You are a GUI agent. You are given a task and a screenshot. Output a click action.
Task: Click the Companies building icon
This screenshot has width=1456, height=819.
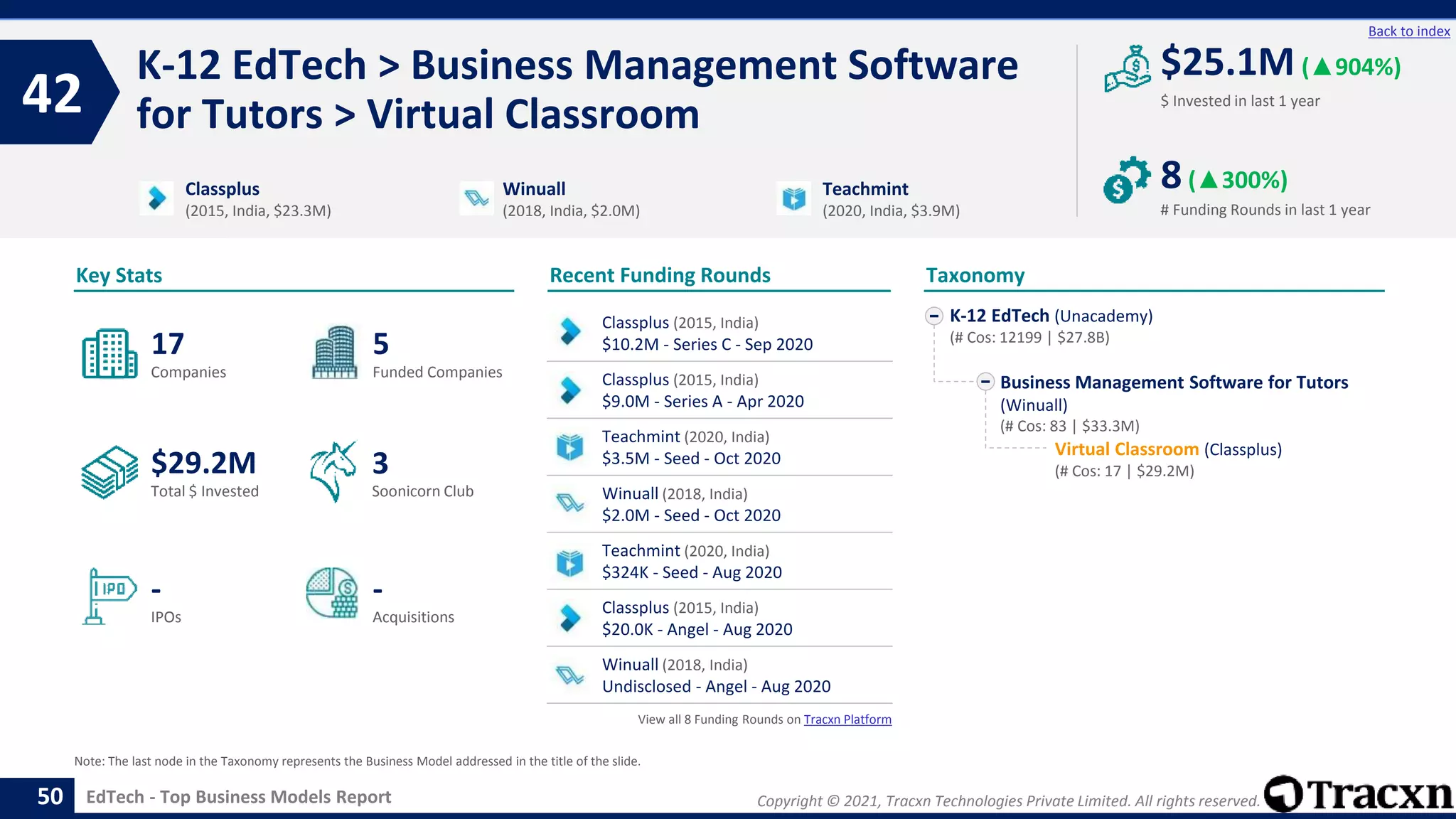(x=109, y=353)
